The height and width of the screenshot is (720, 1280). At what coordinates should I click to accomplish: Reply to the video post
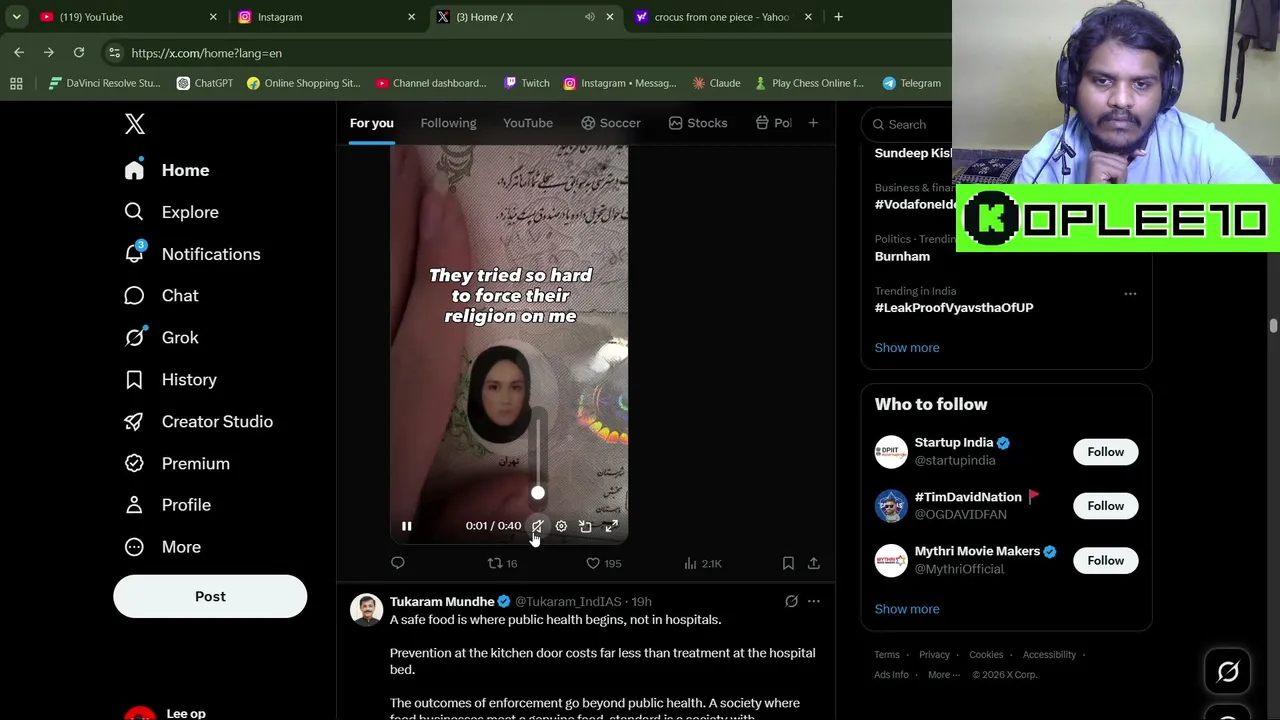coord(398,564)
